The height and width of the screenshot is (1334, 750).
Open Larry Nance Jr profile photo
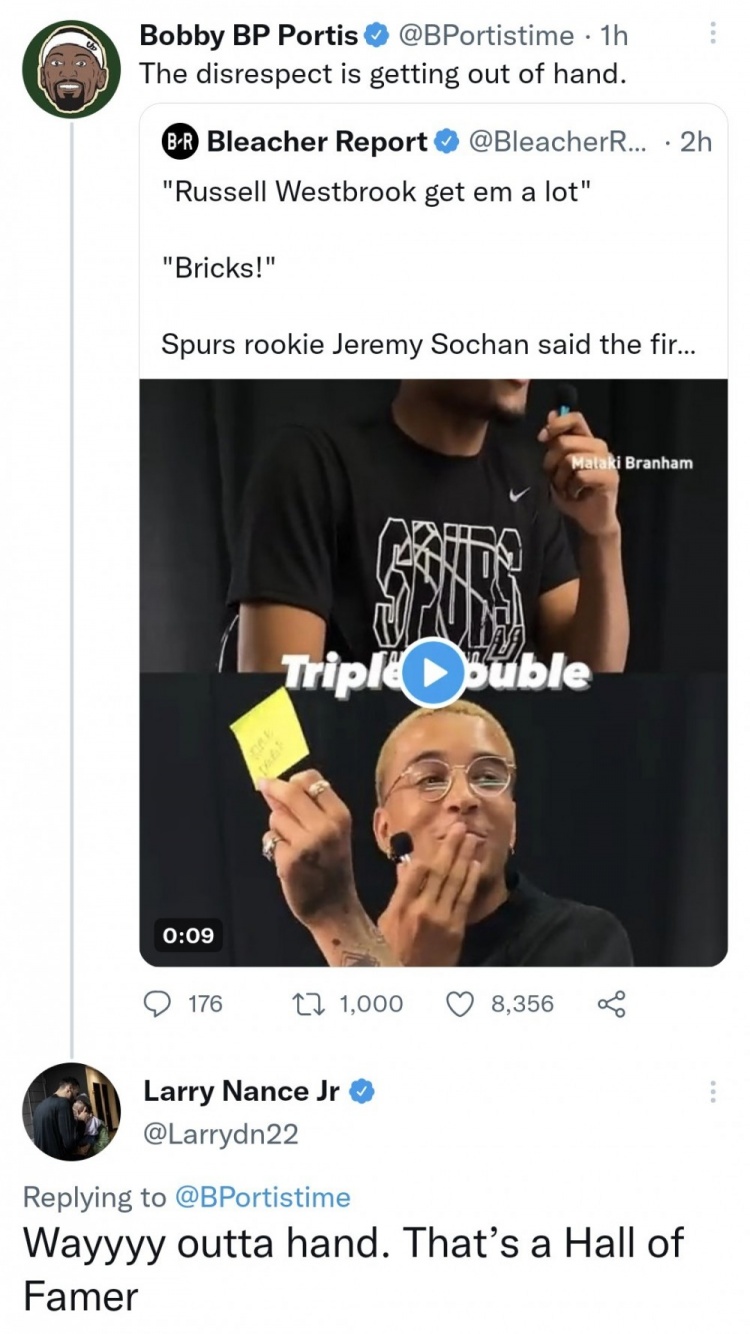coord(71,1111)
